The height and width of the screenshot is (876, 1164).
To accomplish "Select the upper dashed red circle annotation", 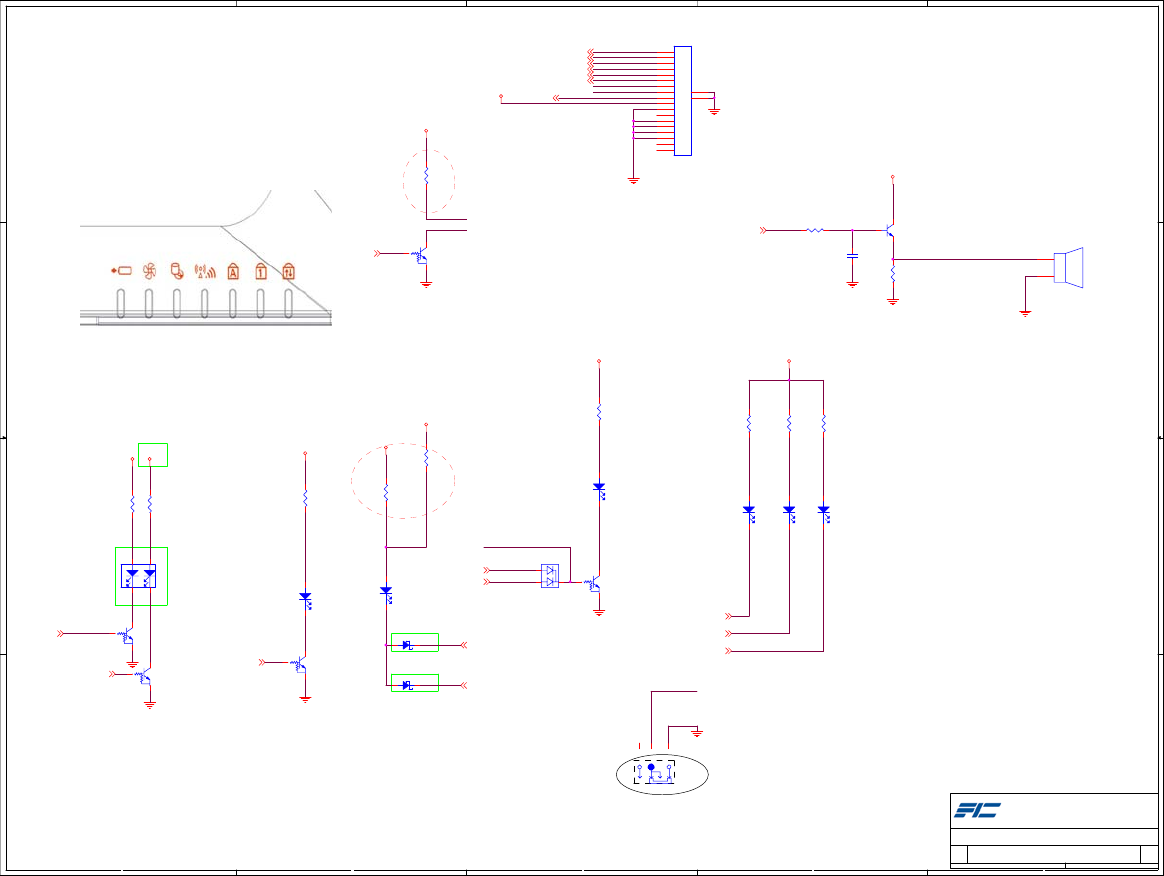I will click(x=429, y=181).
